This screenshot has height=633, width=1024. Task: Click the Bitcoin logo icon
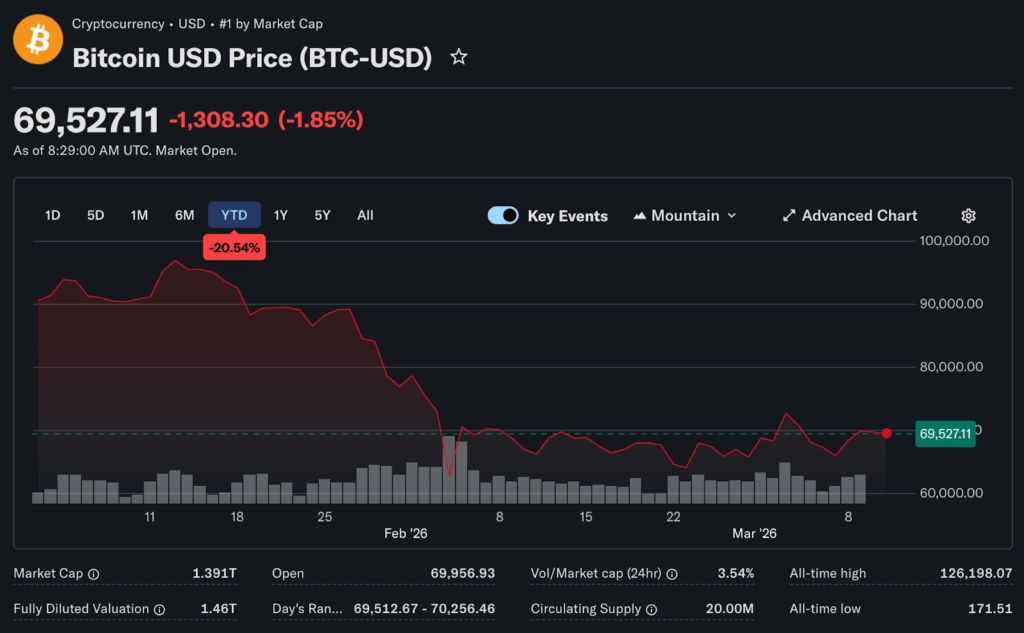38,40
